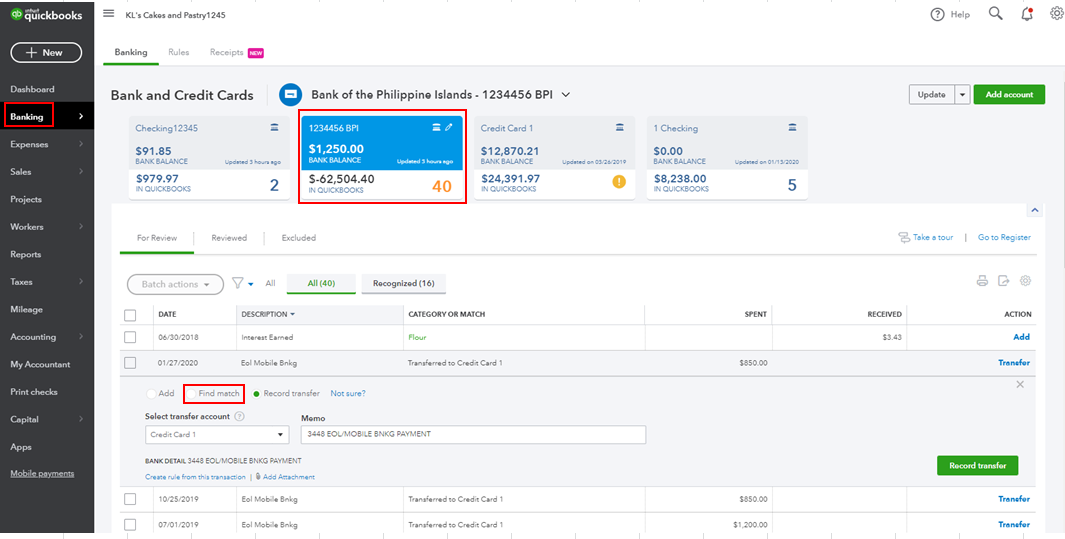Click the blue bank account icon beside title

[291, 94]
